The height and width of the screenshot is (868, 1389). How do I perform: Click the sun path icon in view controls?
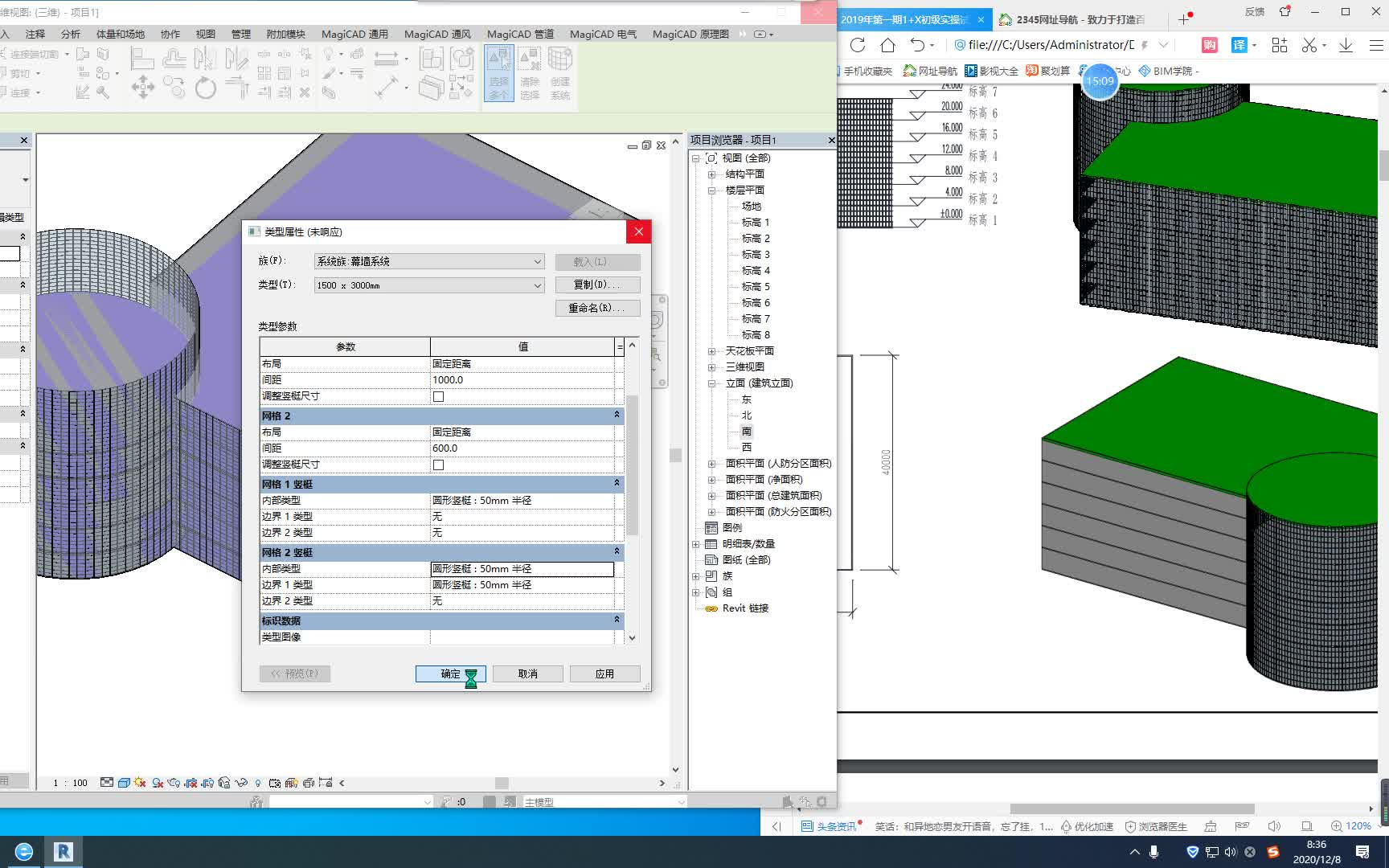139,782
